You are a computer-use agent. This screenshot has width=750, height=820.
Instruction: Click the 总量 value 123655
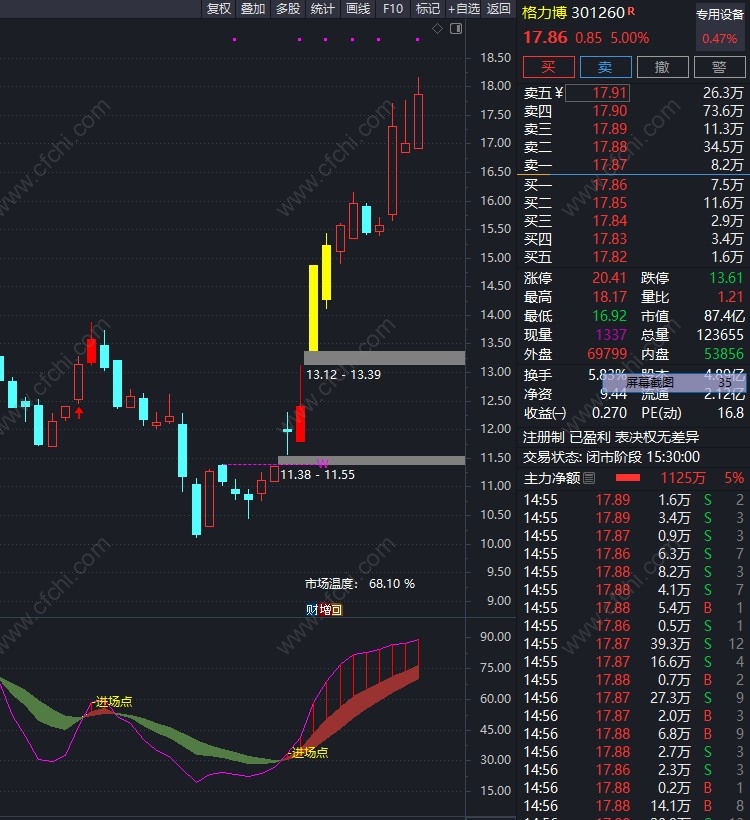click(x=720, y=335)
